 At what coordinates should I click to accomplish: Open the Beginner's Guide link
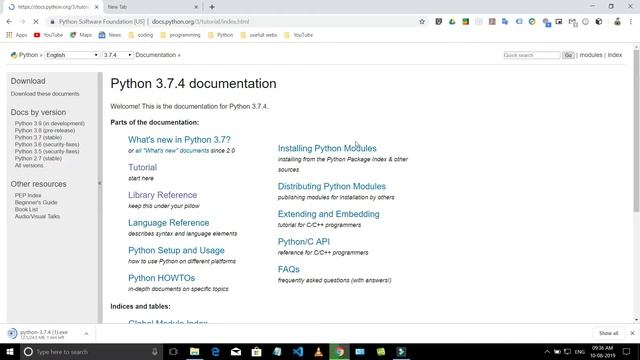[36, 202]
